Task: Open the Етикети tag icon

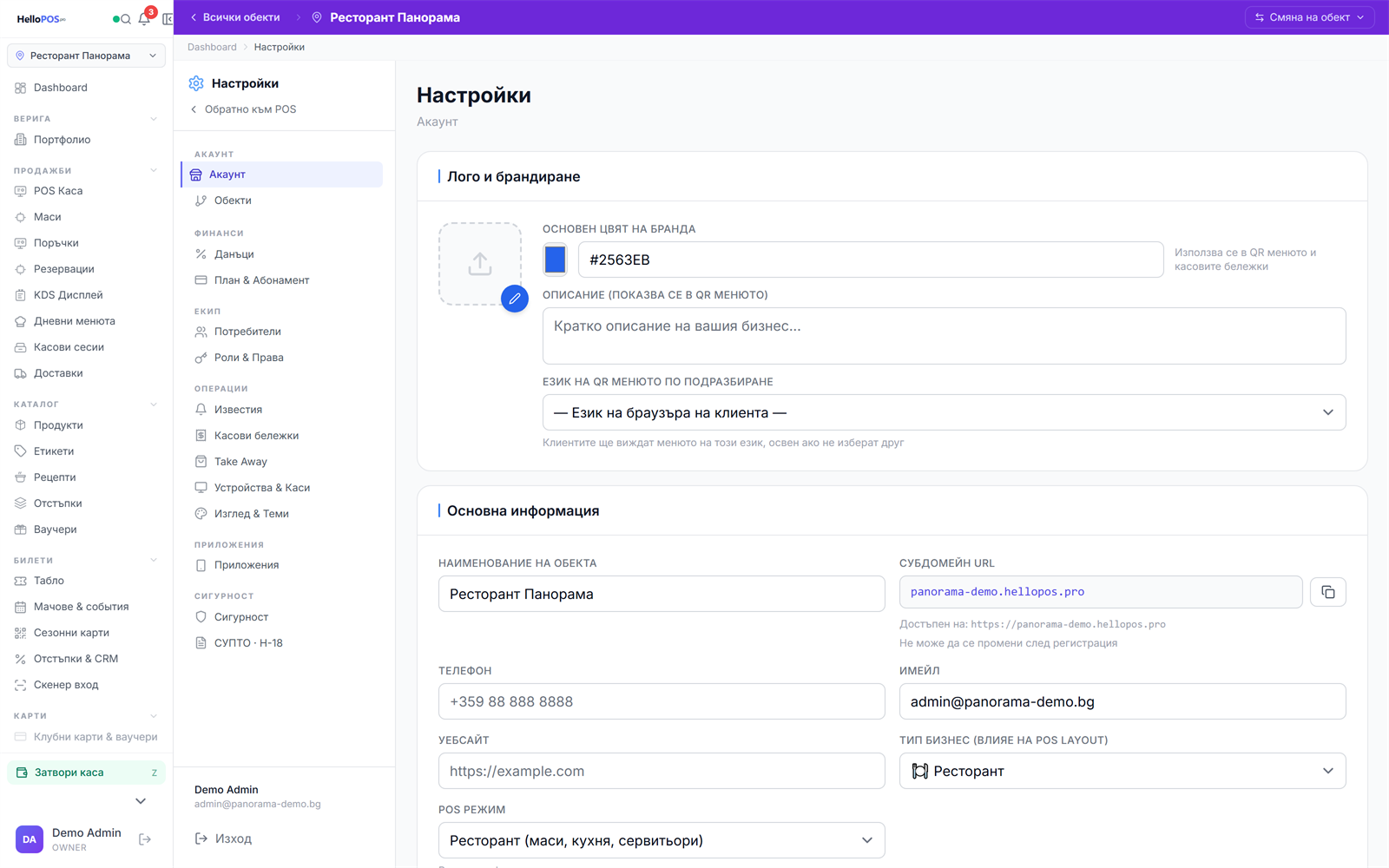Action: pyautogui.click(x=21, y=451)
